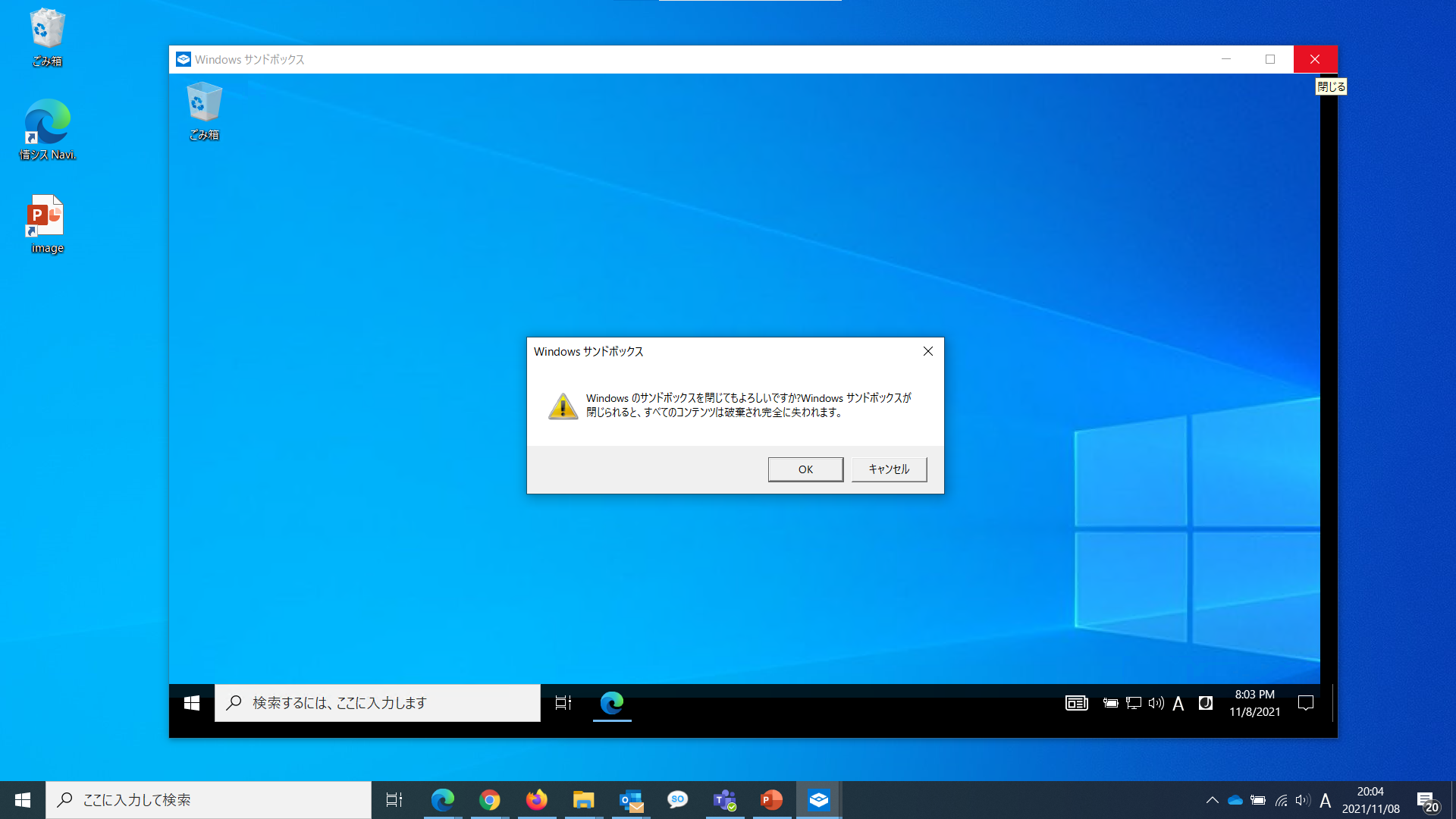Launch Edge from the sandbox taskbar

(612, 703)
